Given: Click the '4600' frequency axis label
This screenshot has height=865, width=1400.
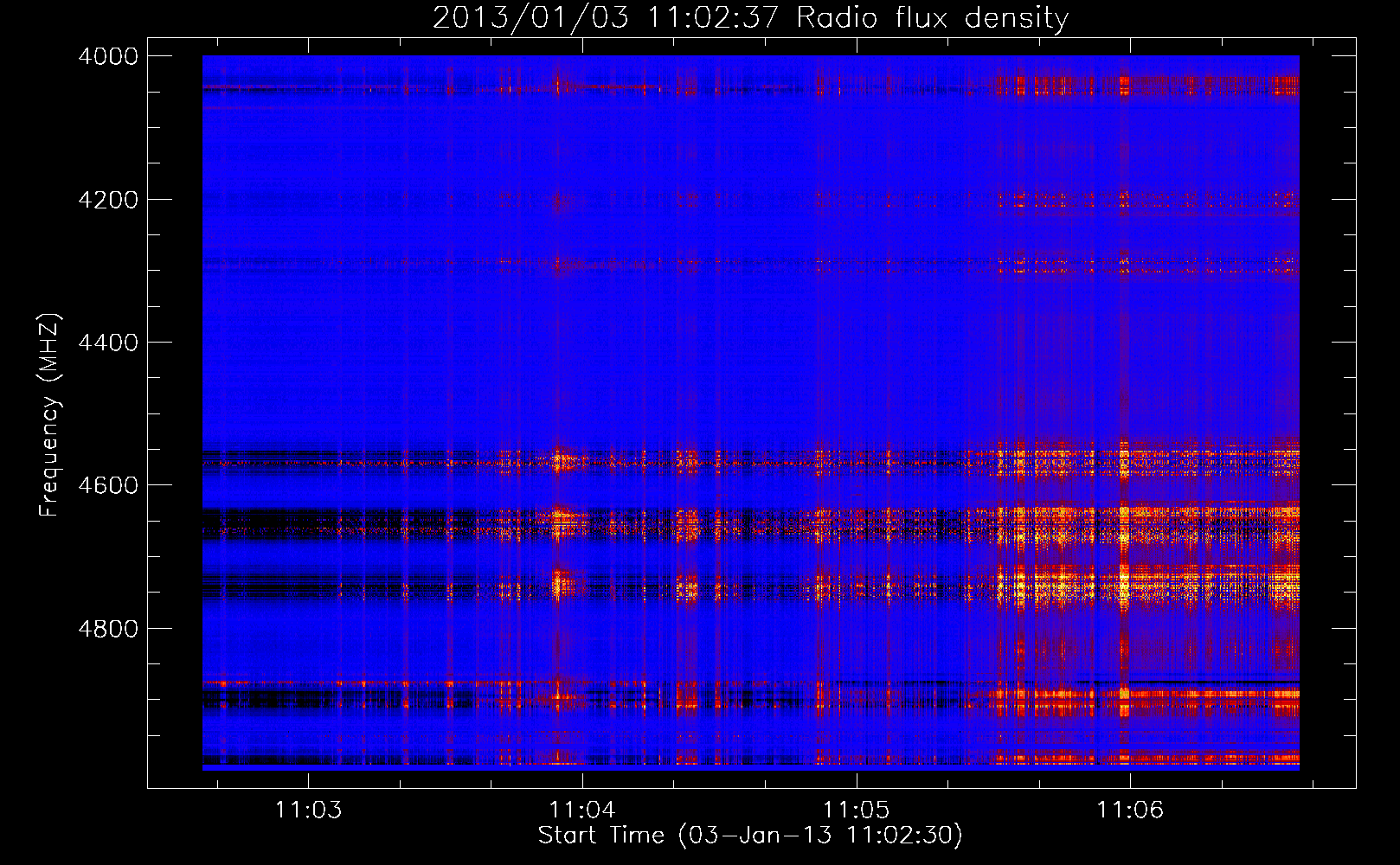Looking at the screenshot, I should tap(108, 485).
